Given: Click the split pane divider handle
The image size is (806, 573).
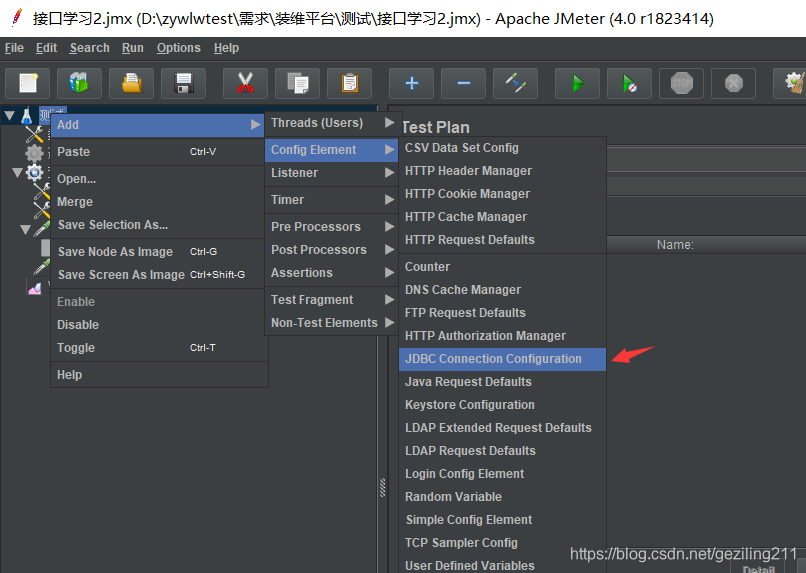Looking at the screenshot, I should [382, 488].
